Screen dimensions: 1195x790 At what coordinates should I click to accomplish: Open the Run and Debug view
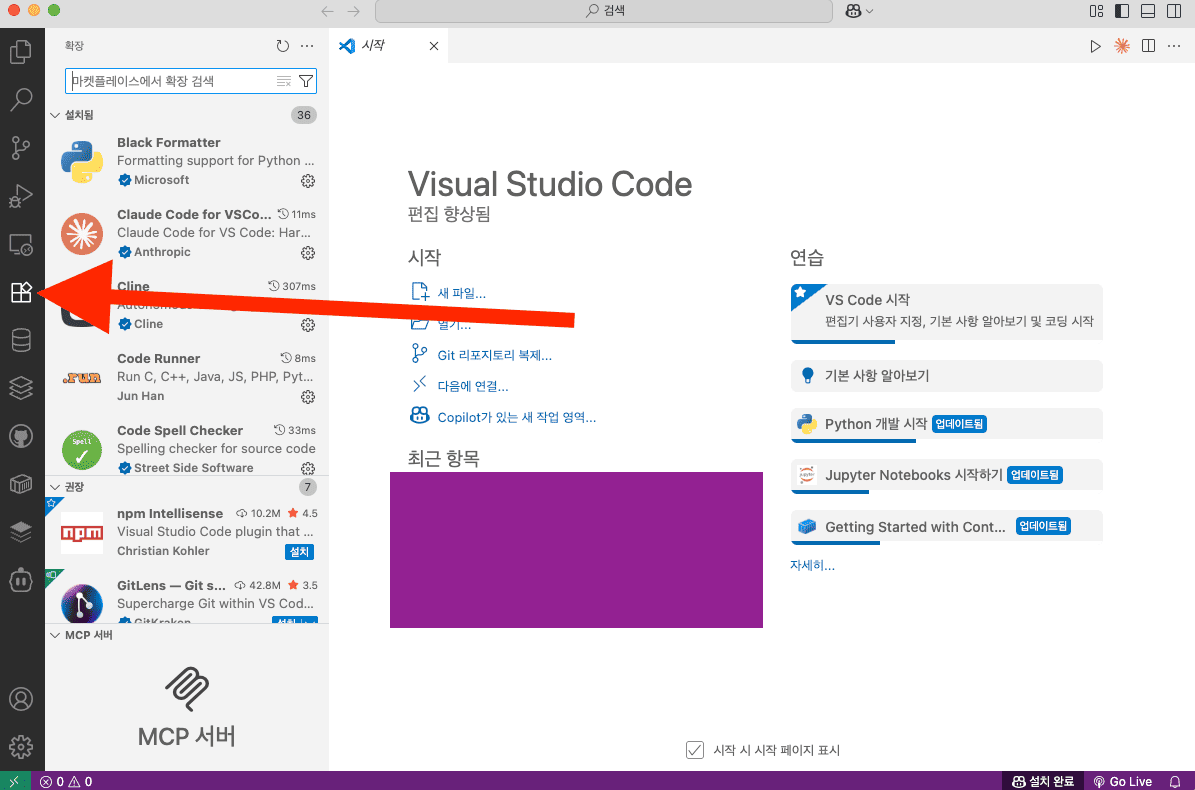point(21,196)
